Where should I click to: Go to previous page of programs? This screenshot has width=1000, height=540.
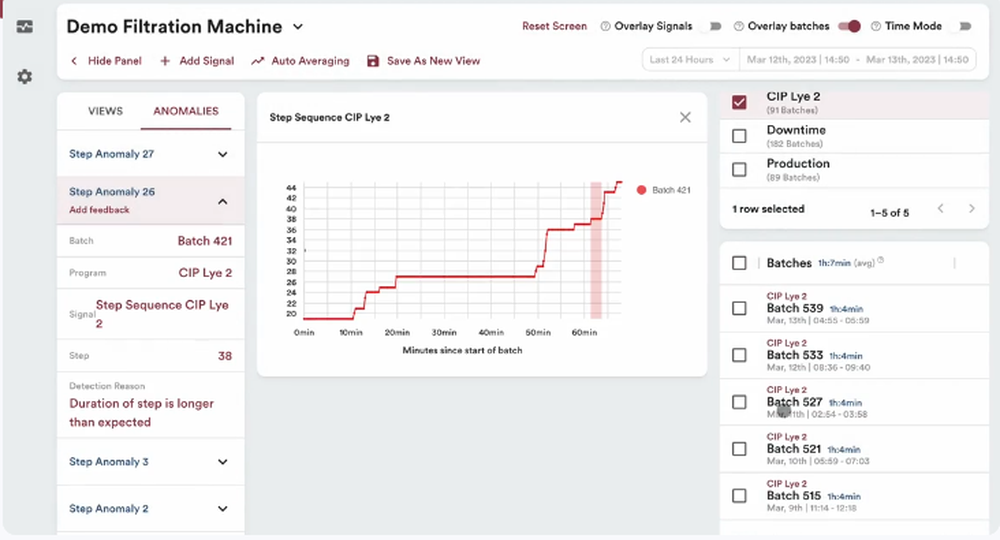(x=940, y=209)
